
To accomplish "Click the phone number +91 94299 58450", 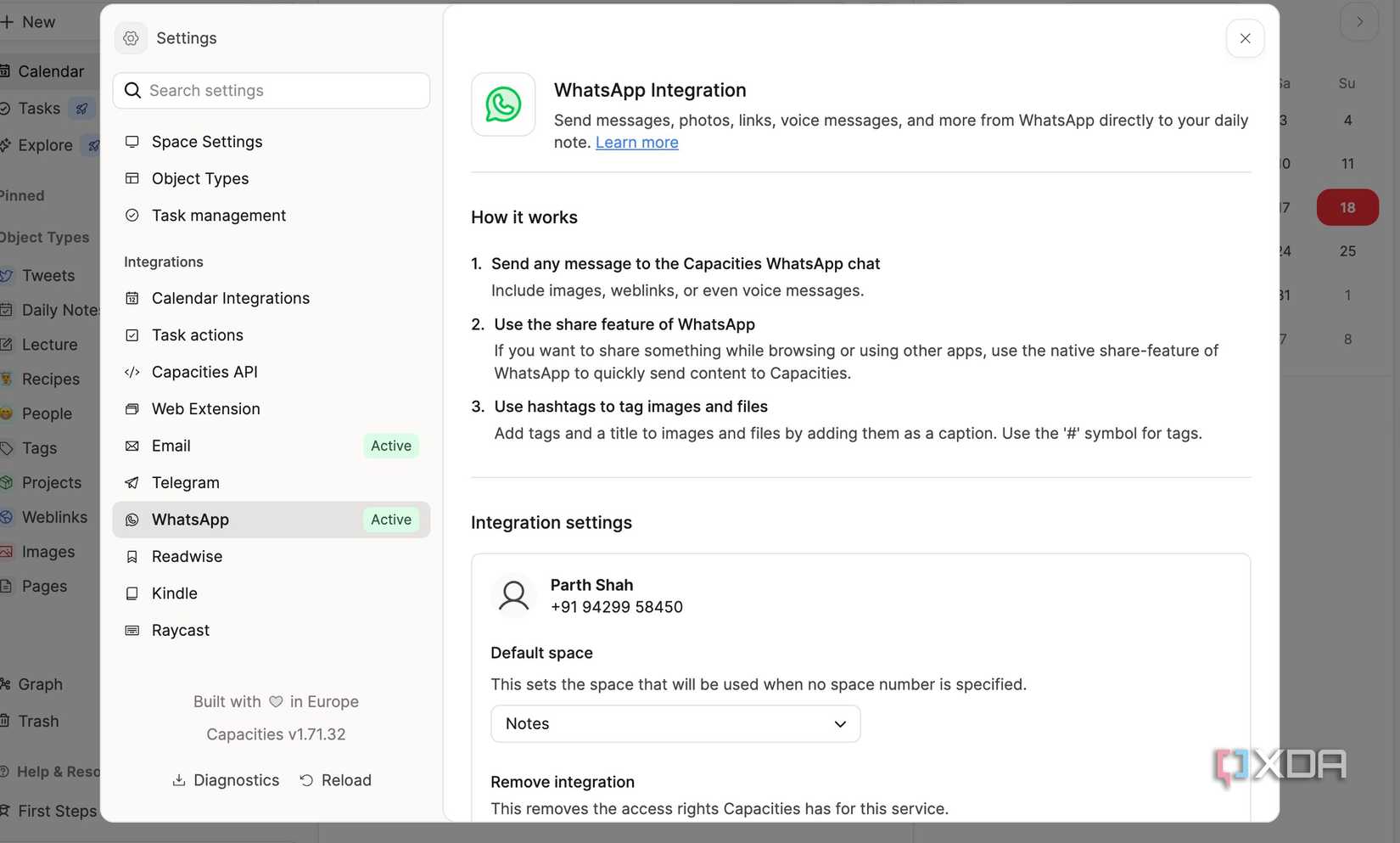I will tap(617, 607).
